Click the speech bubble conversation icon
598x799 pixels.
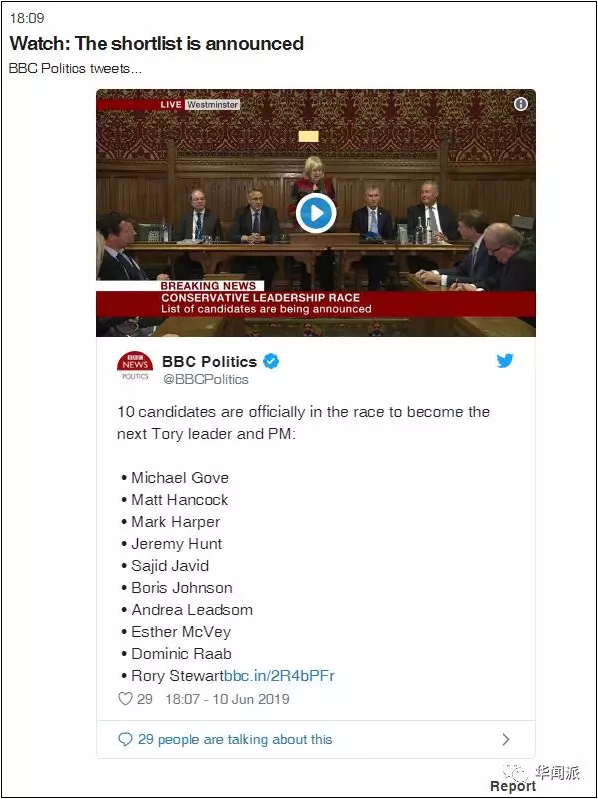(125, 739)
